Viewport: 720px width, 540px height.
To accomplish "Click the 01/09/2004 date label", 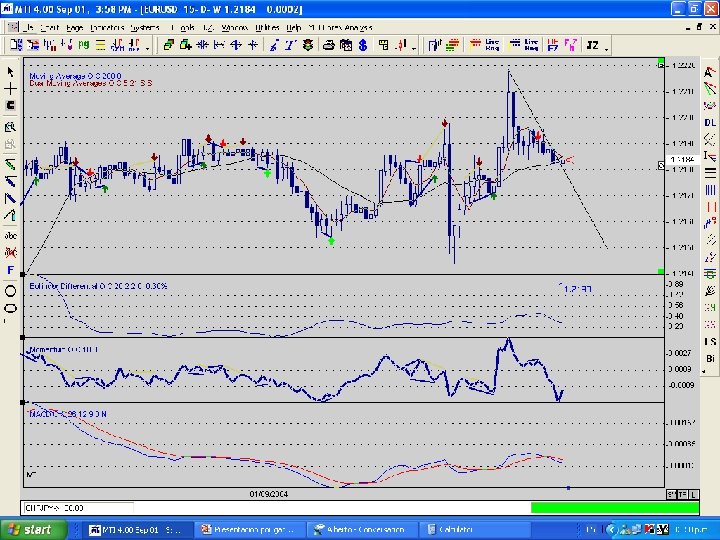I will pos(269,494).
